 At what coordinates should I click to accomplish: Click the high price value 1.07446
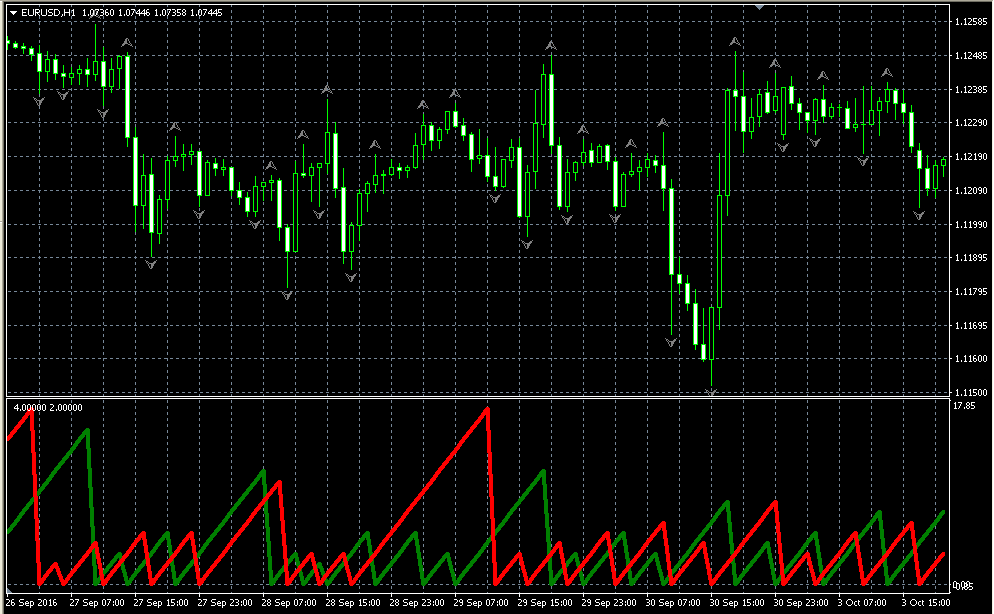pyautogui.click(x=134, y=13)
